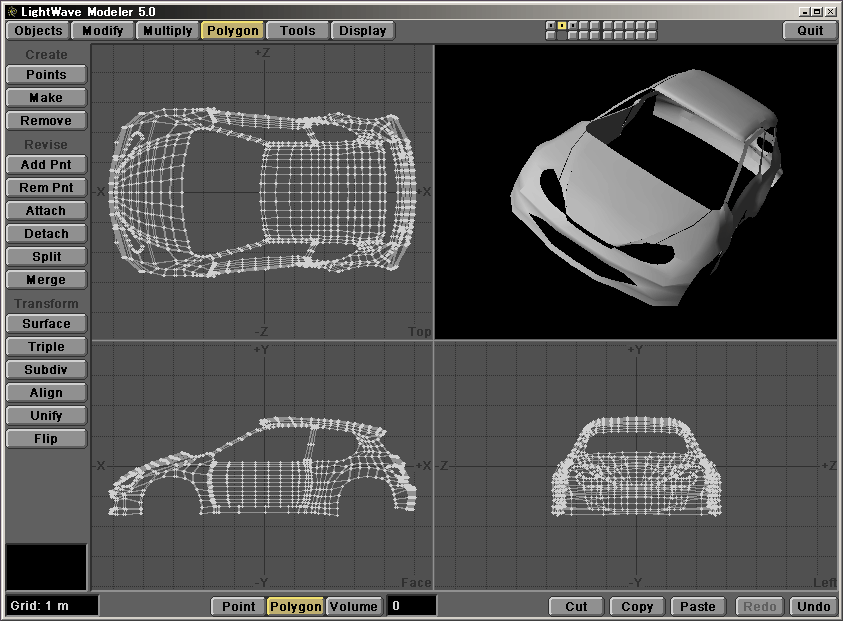Activate foreground layer 10 button
This screenshot has width=843, height=621.
(652, 25)
